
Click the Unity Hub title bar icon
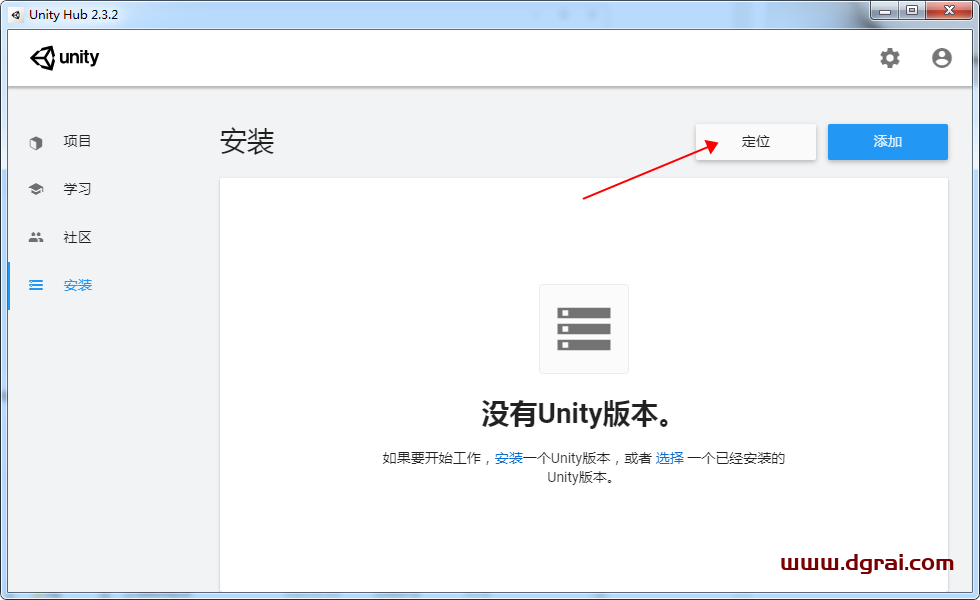click(x=16, y=14)
